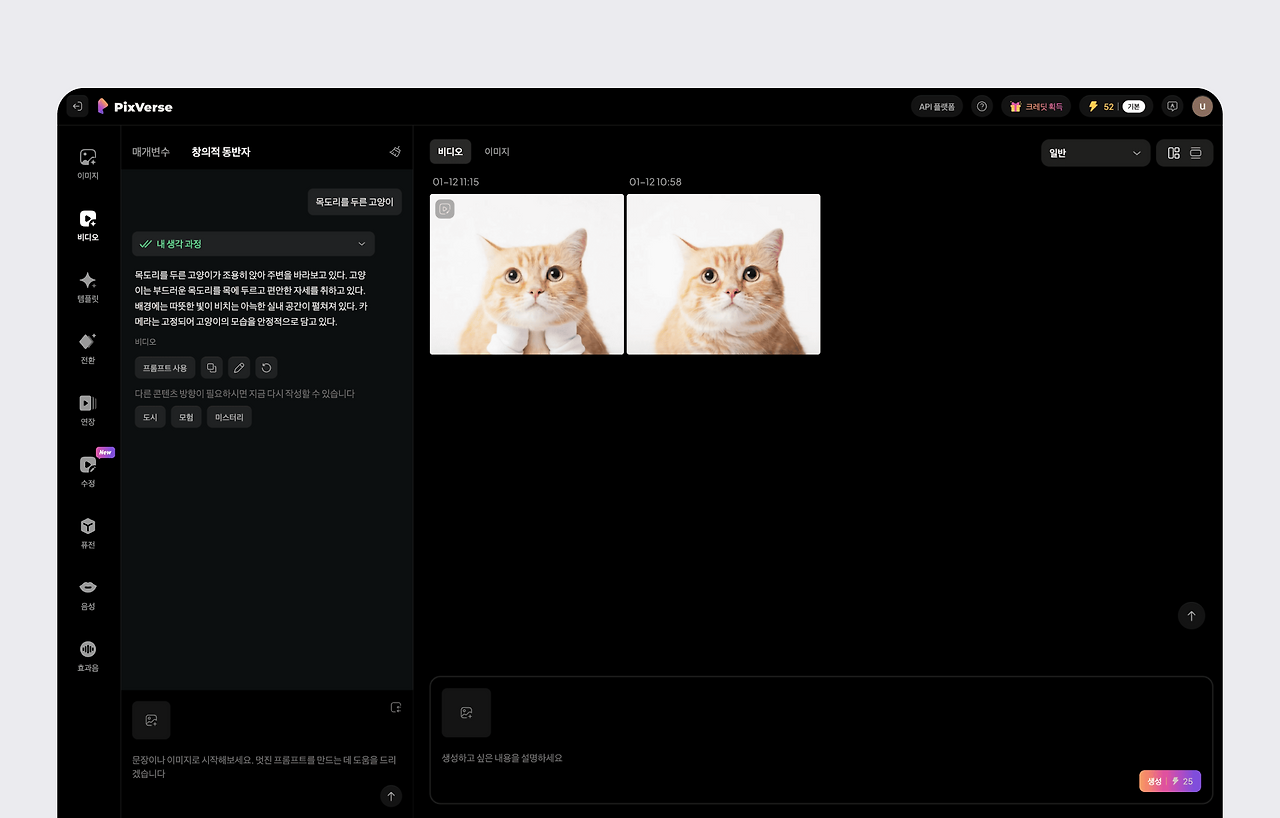Select the 이미지 tool in the sidebar
Viewport: 1280px width, 818px height.
tap(87, 162)
